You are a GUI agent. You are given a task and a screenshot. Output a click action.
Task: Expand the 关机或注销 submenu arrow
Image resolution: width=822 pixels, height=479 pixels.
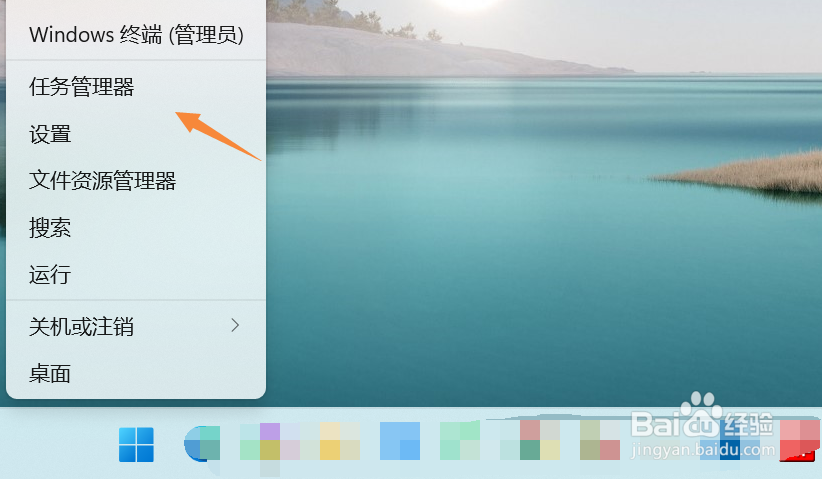[x=235, y=325]
